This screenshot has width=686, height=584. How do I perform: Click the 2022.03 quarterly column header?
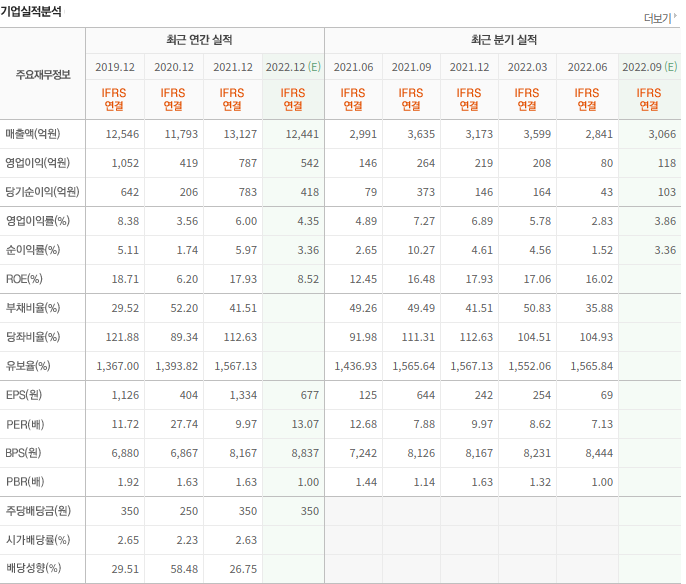527,67
